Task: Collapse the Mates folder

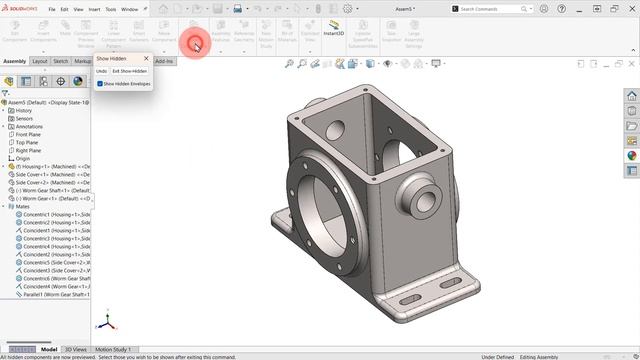Action: pyautogui.click(x=3, y=207)
